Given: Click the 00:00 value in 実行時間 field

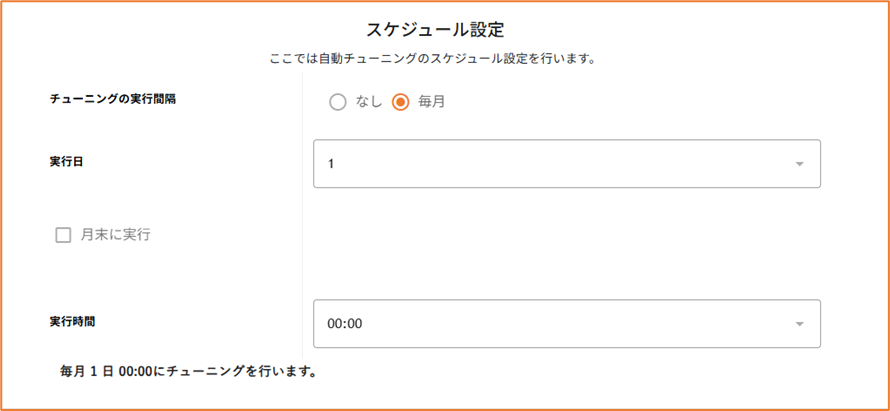Looking at the screenshot, I should tap(344, 324).
